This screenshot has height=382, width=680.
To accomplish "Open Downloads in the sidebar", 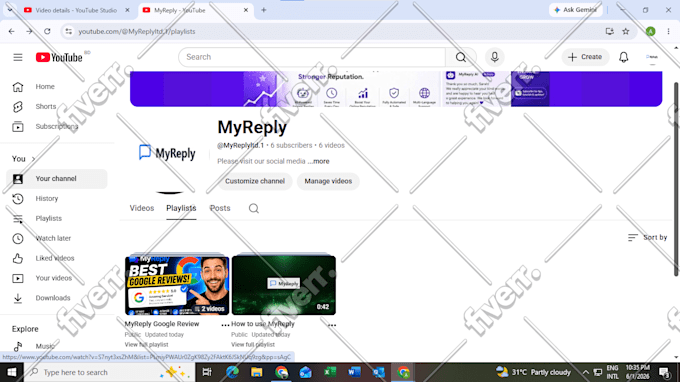I will pos(57,298).
